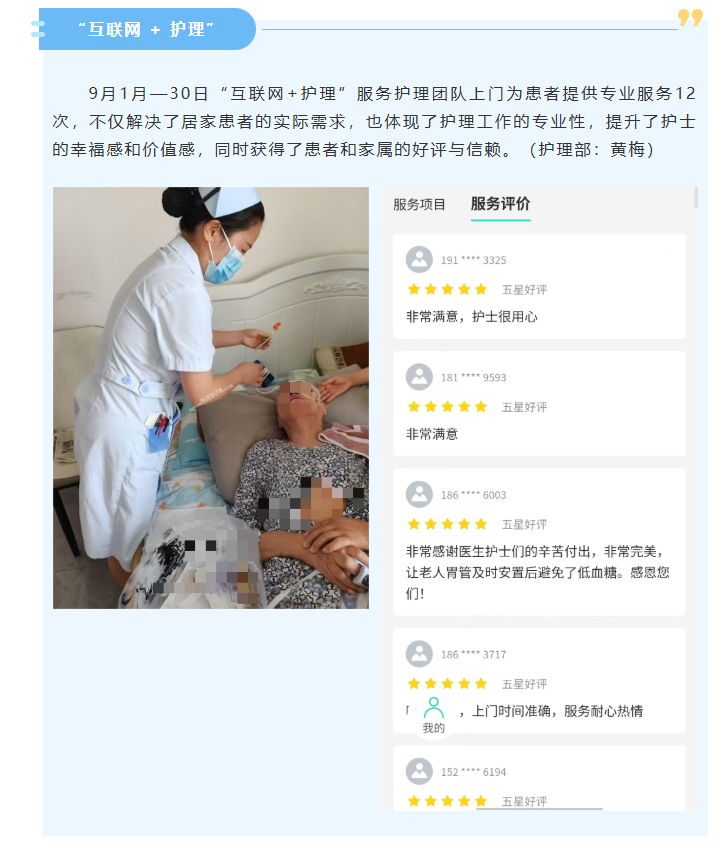Click avatar of user 191****3325

419,260
